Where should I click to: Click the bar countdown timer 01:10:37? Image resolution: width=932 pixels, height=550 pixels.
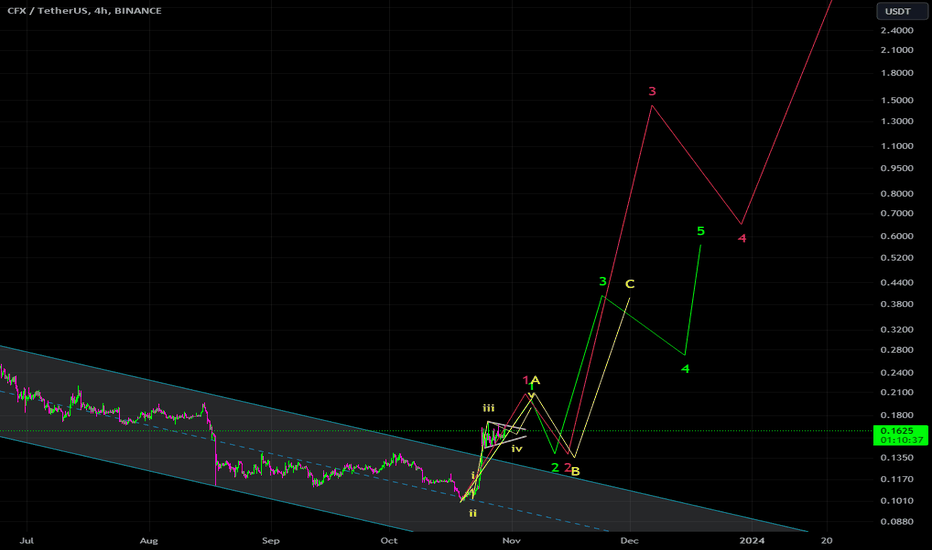point(902,441)
